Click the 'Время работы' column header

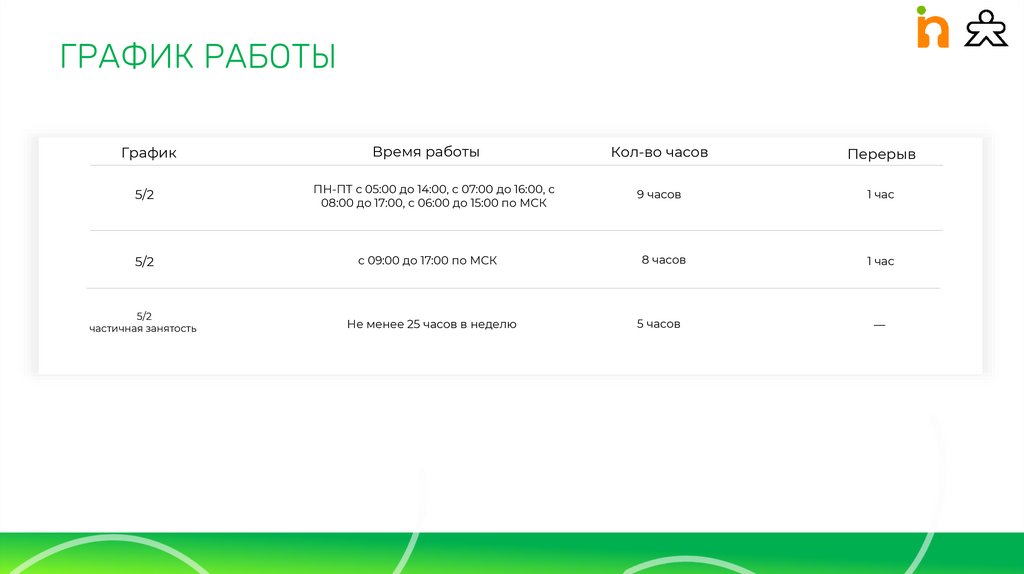point(426,152)
